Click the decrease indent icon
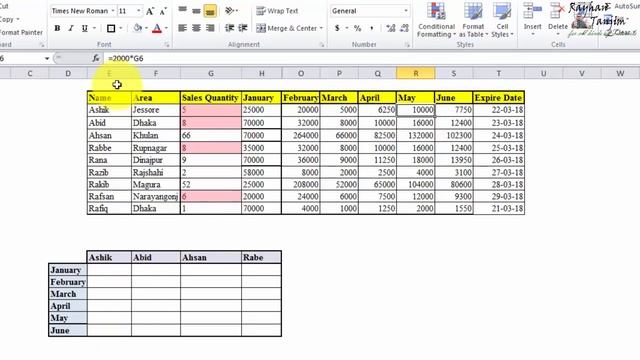The image size is (640, 360). pyautogui.click(x=229, y=28)
